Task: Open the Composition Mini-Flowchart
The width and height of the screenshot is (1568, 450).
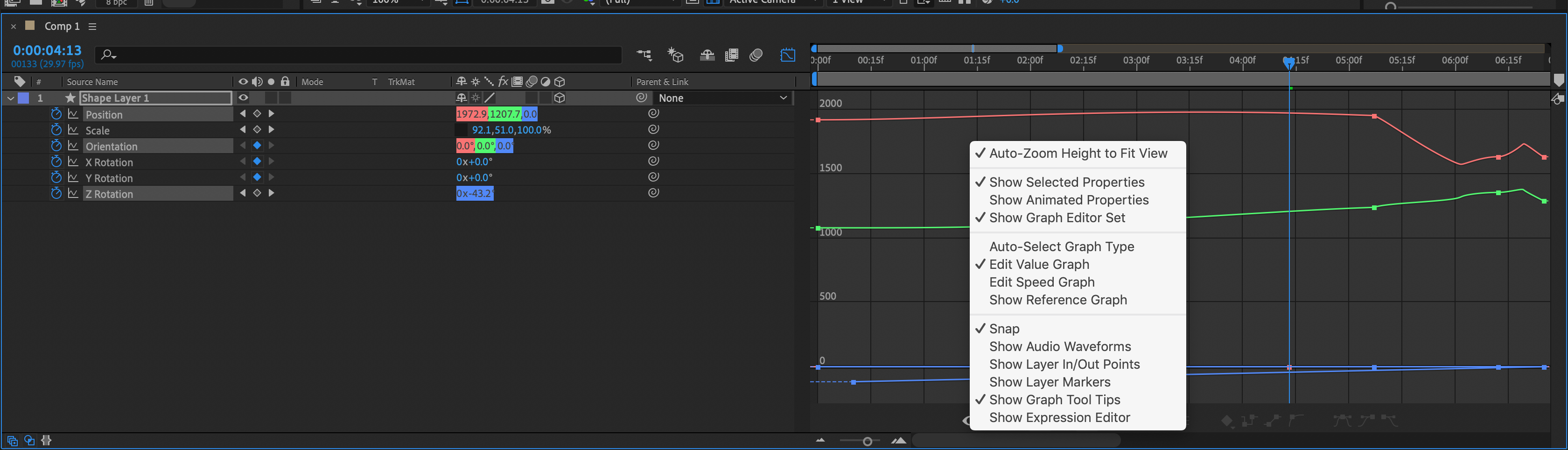Action: pos(644,56)
